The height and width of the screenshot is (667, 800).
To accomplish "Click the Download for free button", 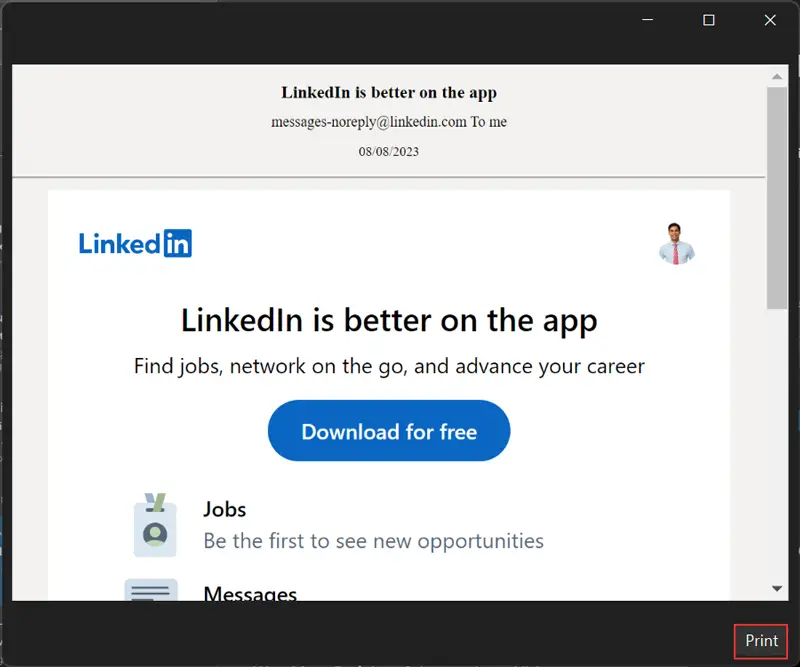I will point(389,431).
